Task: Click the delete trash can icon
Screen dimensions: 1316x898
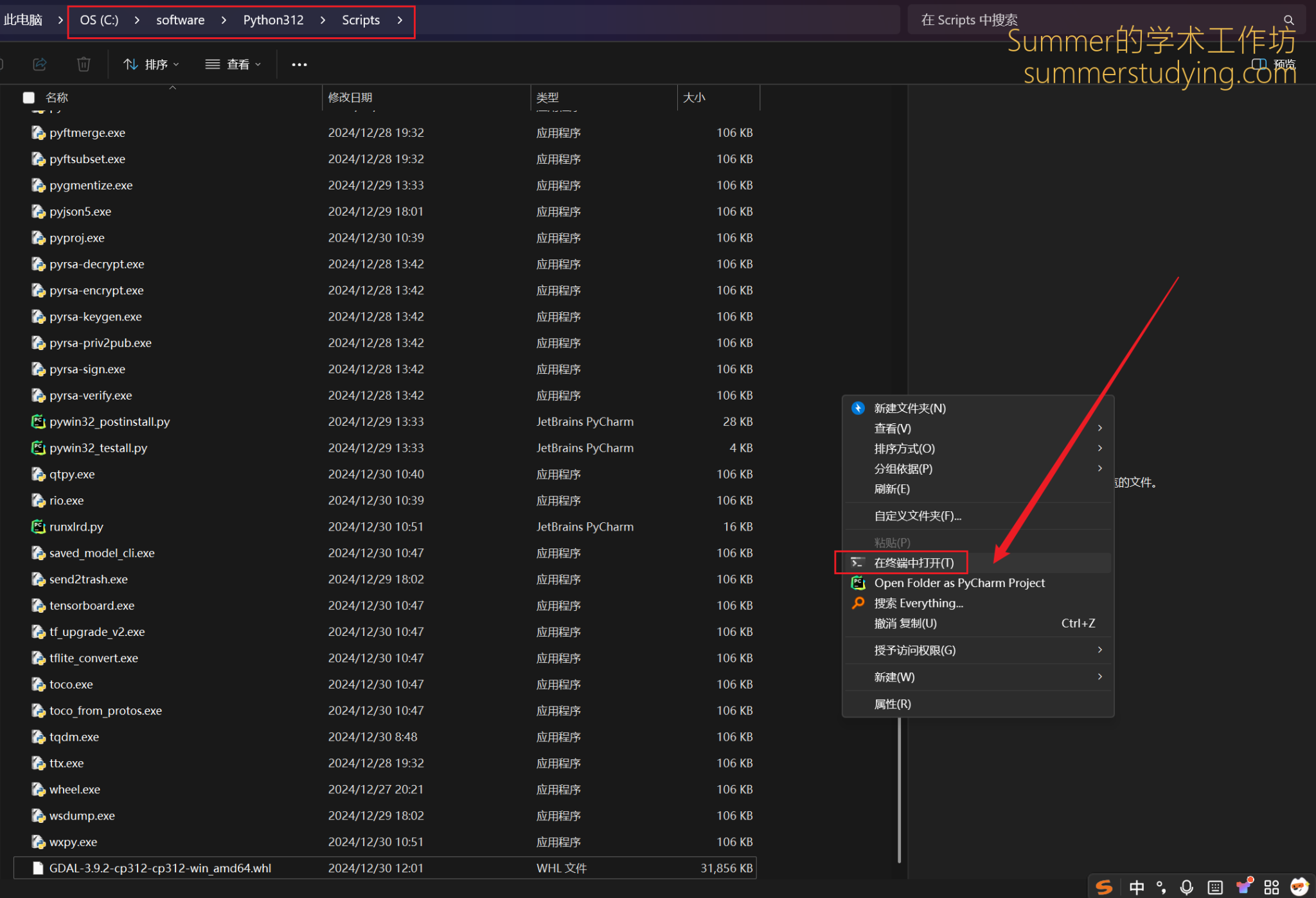Action: [x=84, y=64]
